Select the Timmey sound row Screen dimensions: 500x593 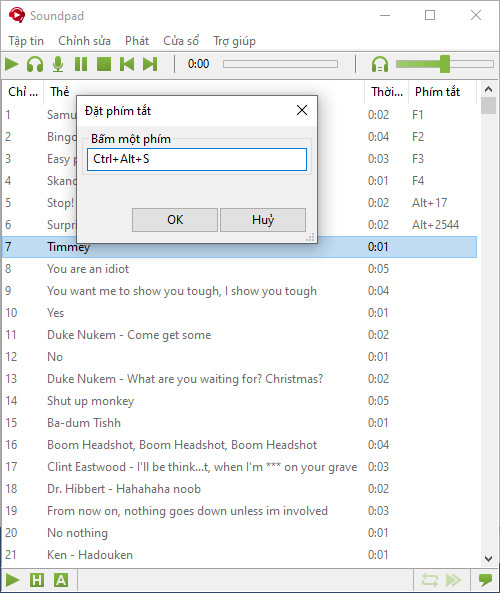click(x=239, y=247)
